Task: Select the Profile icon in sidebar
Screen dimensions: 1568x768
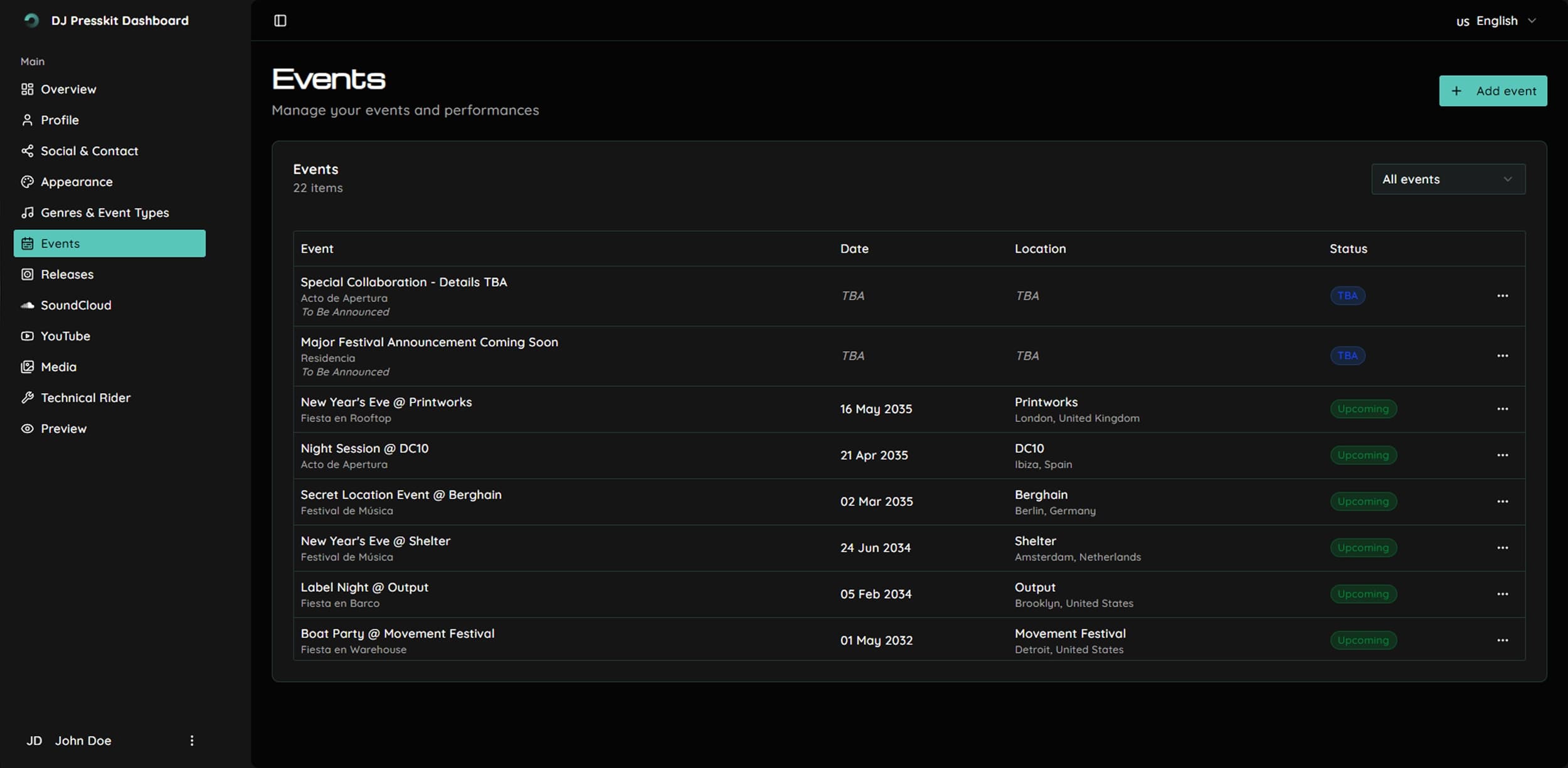Action: 27,119
